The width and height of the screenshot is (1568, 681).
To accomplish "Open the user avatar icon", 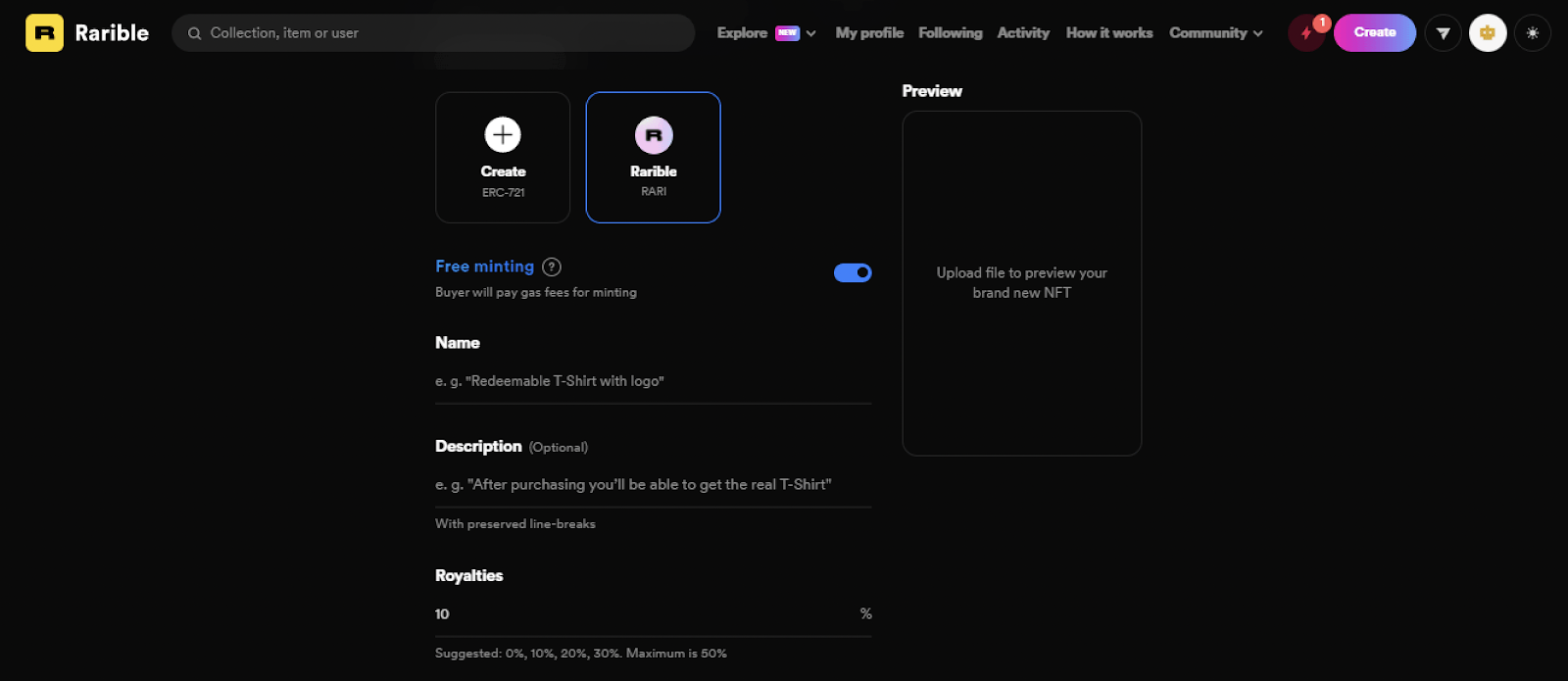I will [1487, 33].
